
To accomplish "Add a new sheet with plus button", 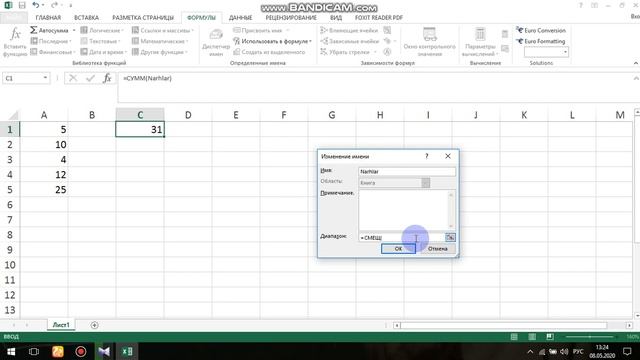I will [x=94, y=325].
